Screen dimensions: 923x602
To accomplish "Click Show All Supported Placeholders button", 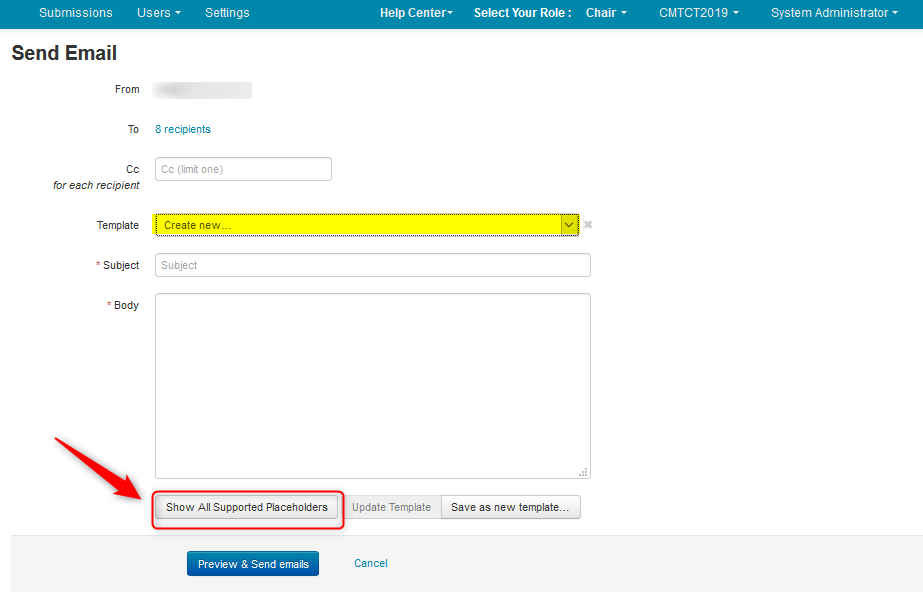I will point(247,507).
